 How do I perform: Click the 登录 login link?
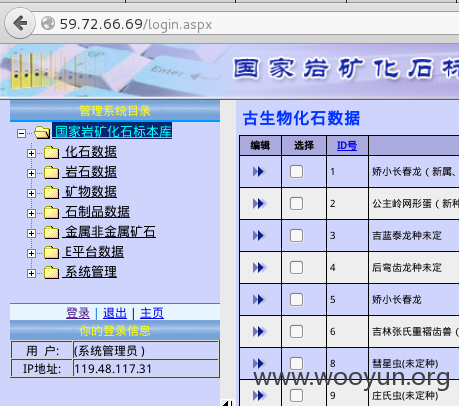click(78, 313)
